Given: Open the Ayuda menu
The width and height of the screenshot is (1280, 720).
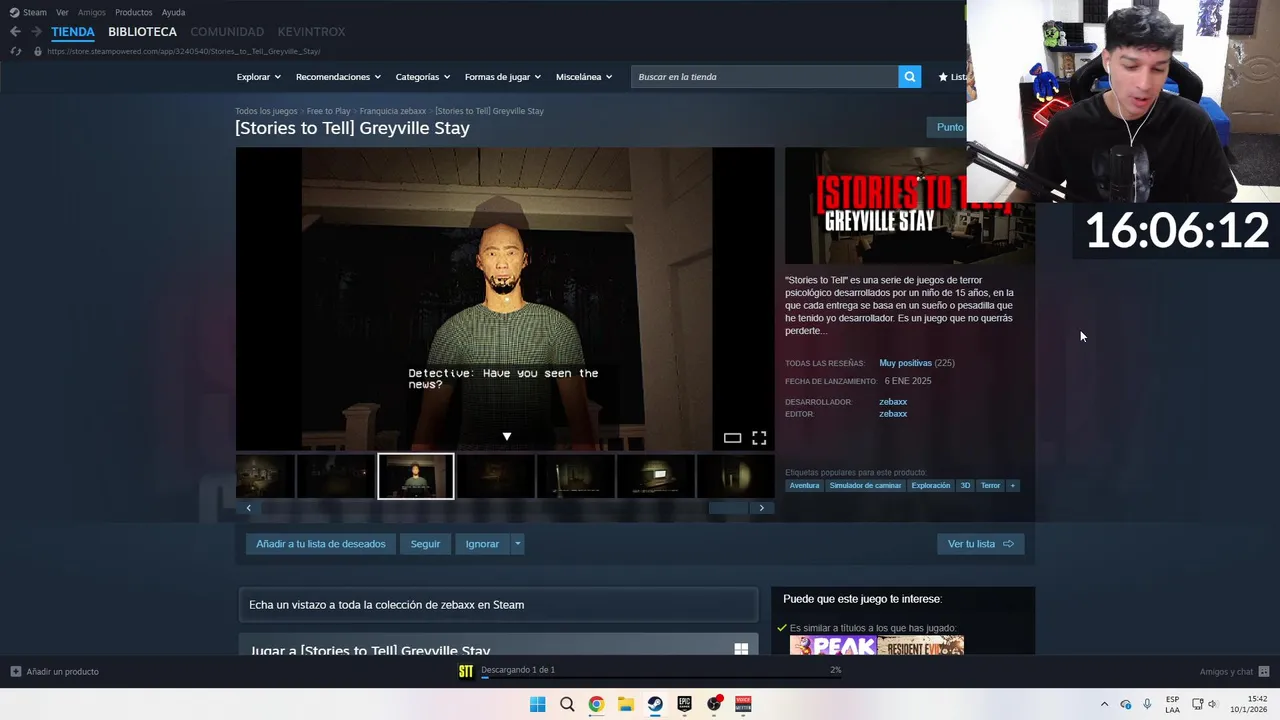Looking at the screenshot, I should point(173,12).
